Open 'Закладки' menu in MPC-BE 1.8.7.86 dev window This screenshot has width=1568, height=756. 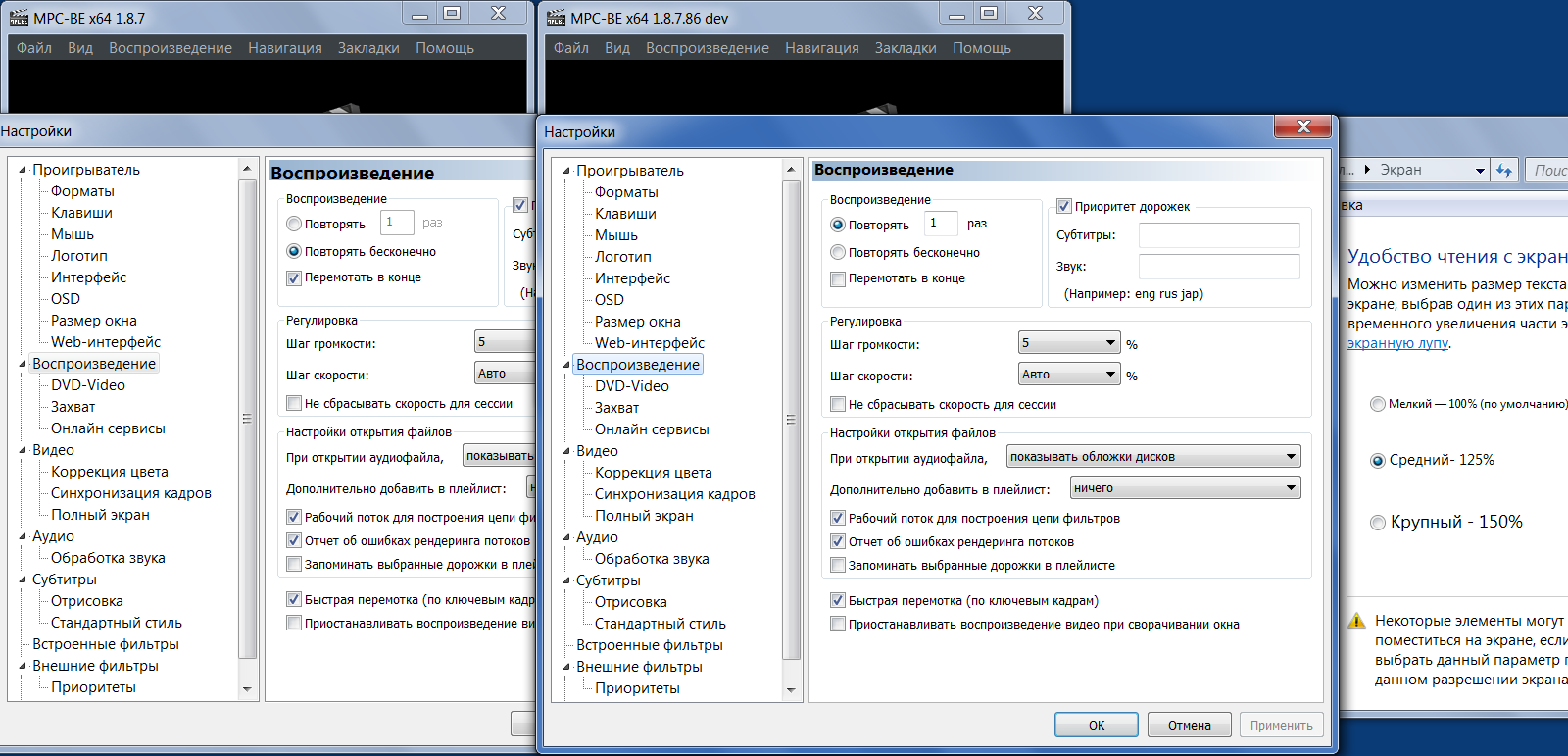pyautogui.click(x=906, y=48)
